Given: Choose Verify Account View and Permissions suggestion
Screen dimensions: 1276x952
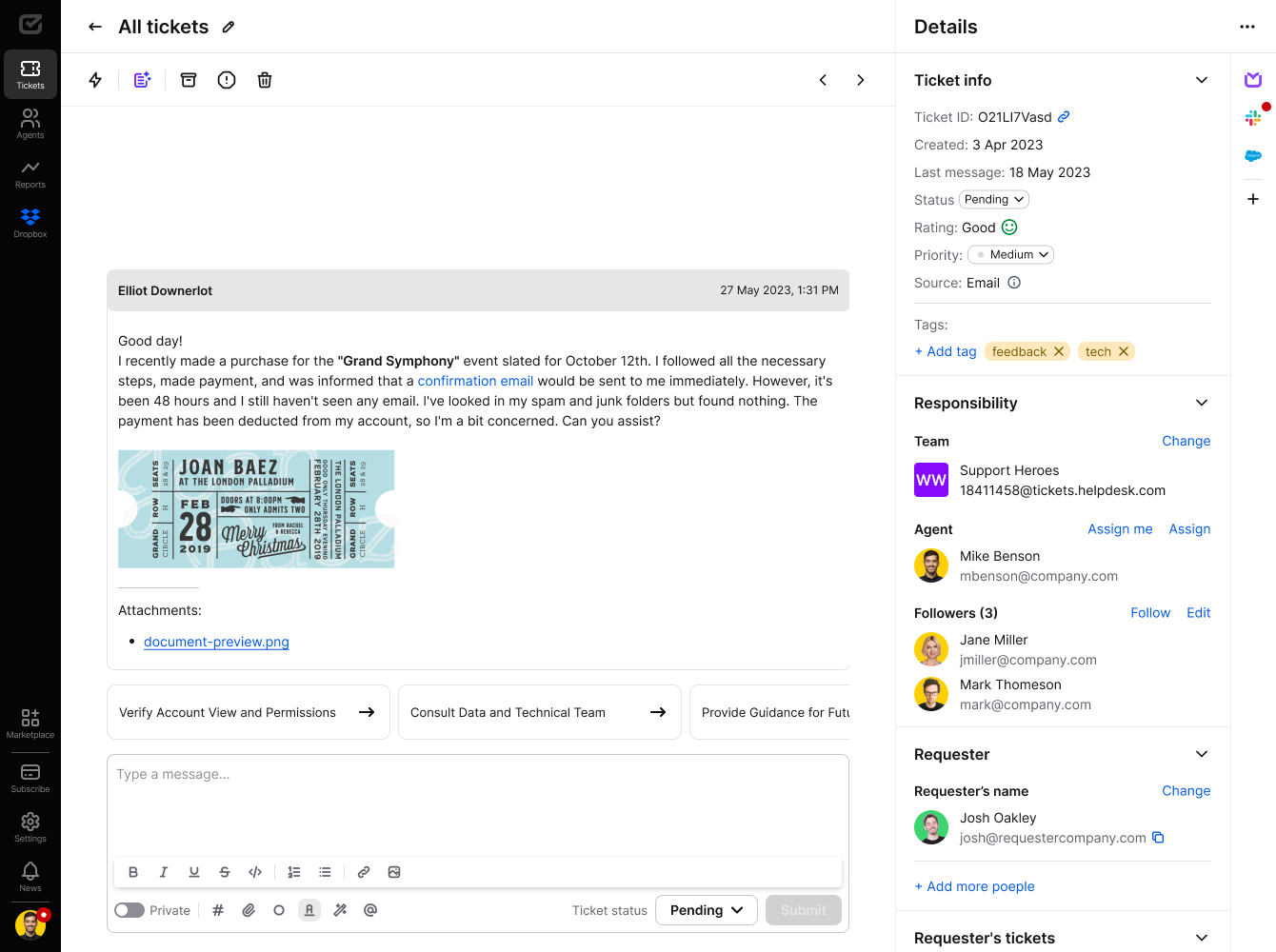Looking at the screenshot, I should pos(249,712).
